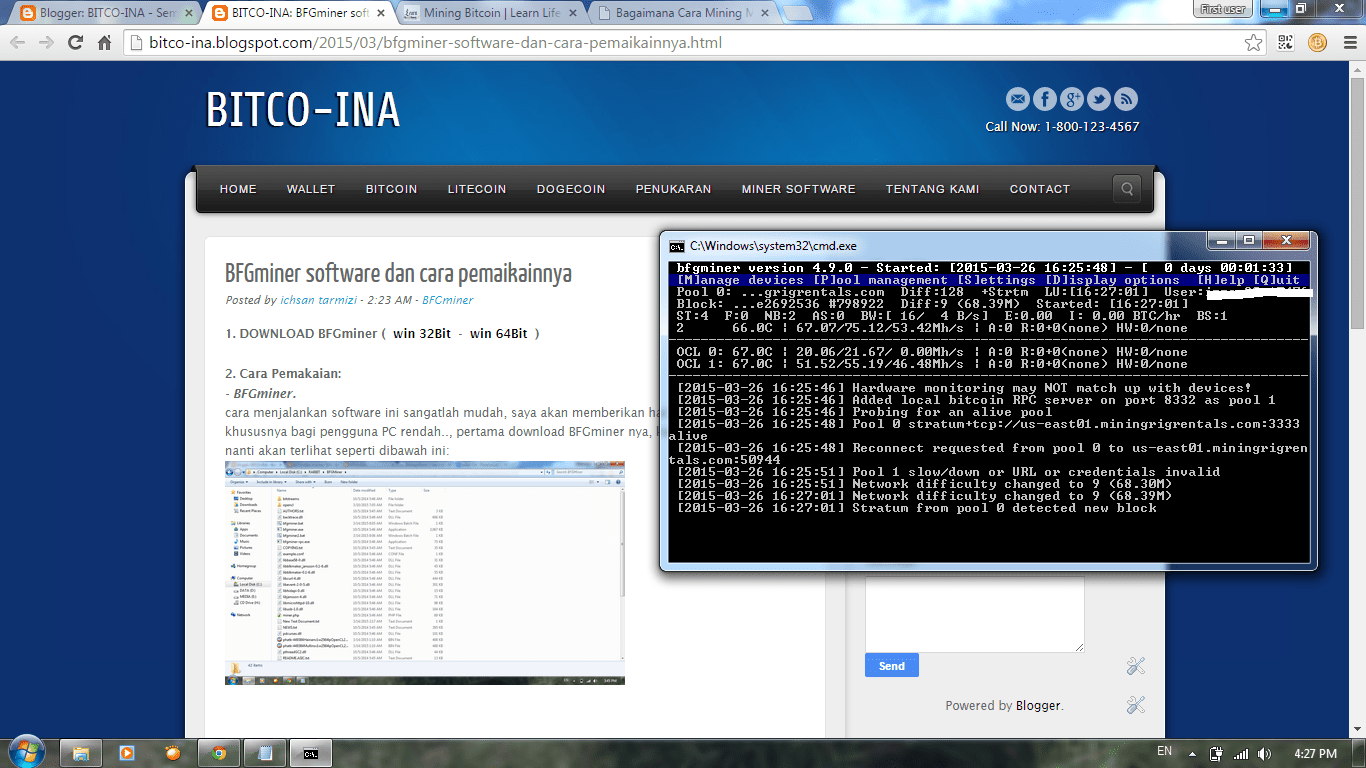Click the Chrome home button
The image size is (1366, 768).
[x=104, y=43]
